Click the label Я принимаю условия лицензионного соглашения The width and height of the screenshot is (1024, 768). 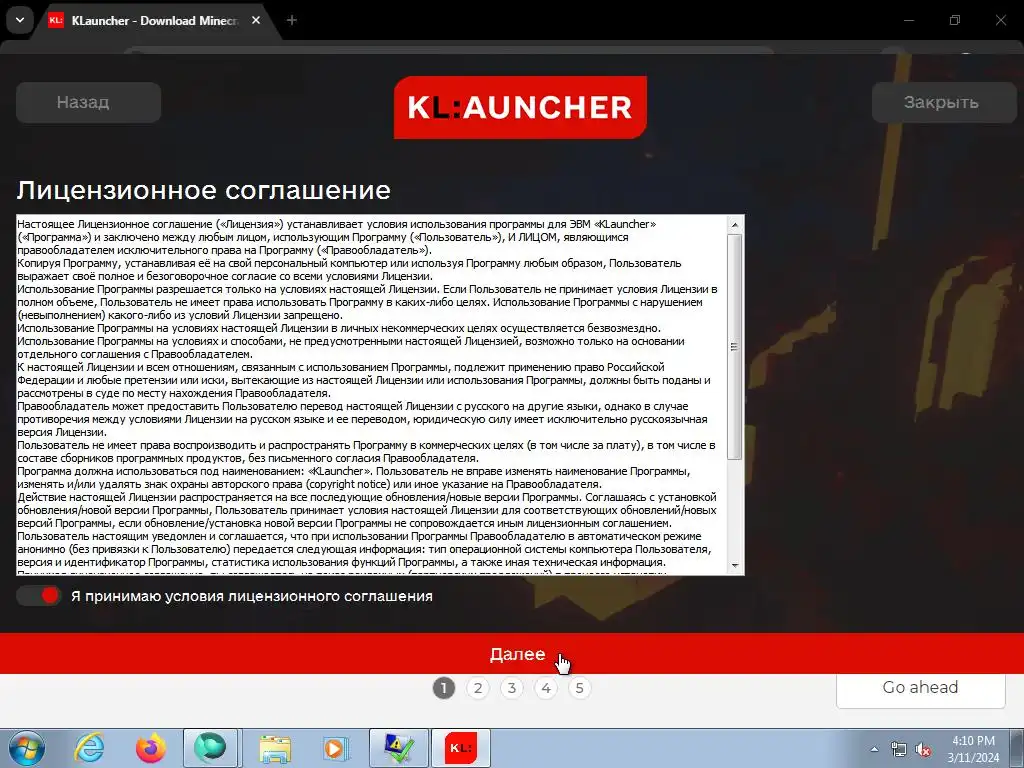[x=251, y=596]
